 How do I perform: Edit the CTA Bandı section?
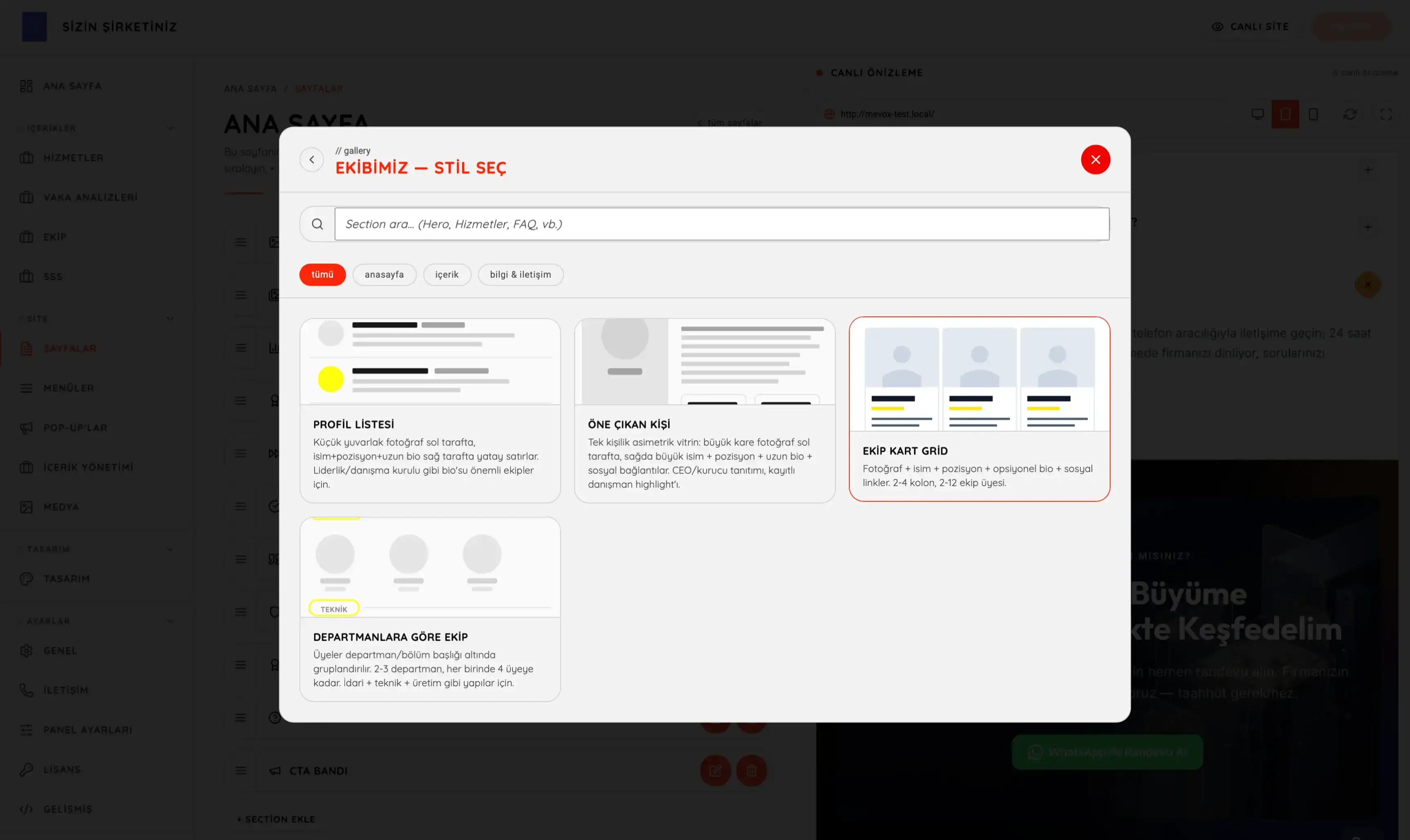tap(715, 771)
